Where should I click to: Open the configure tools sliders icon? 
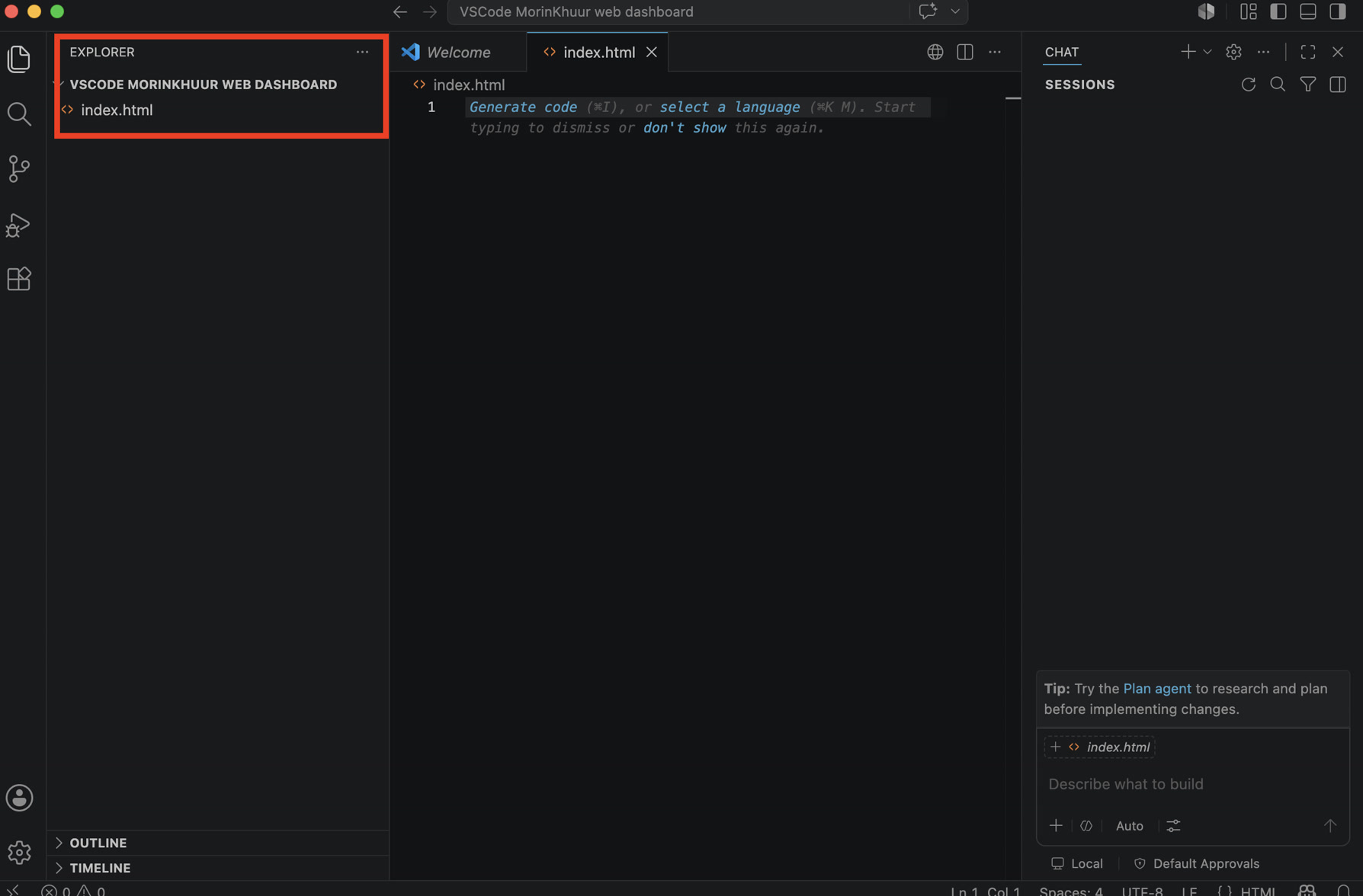(1174, 826)
